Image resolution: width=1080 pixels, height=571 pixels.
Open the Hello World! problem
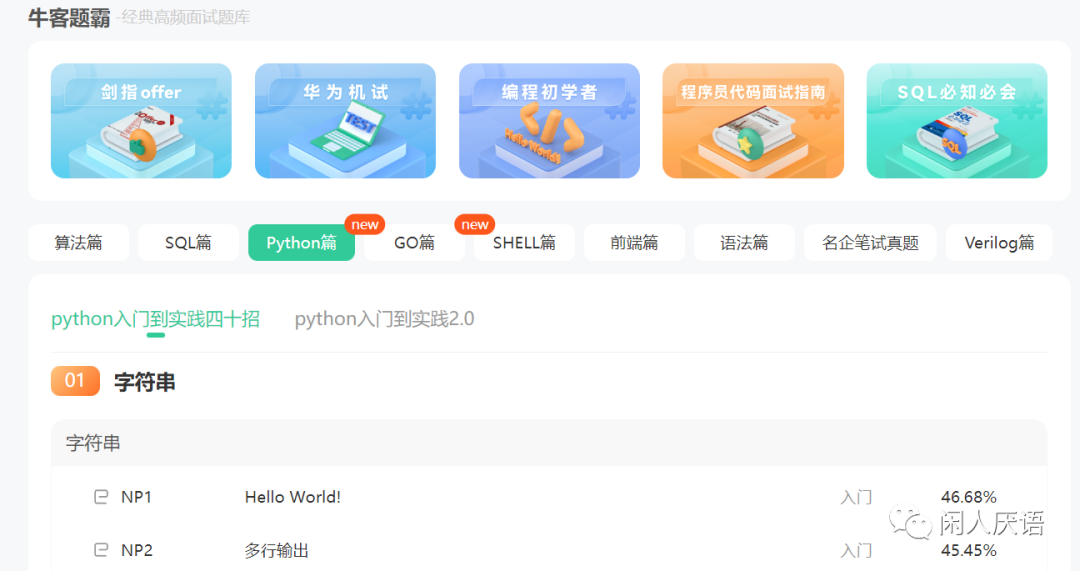293,497
